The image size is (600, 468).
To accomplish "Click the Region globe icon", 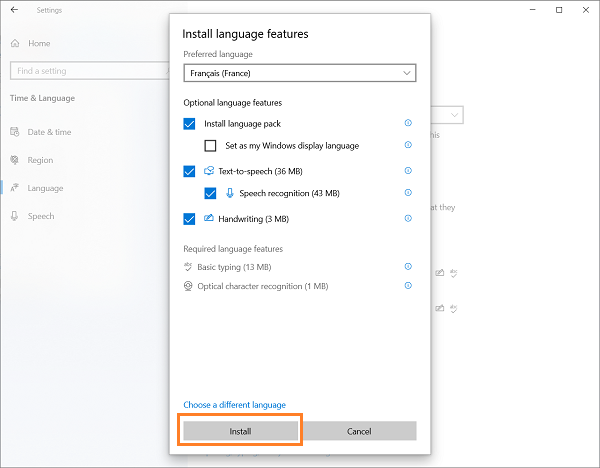I will (15, 160).
